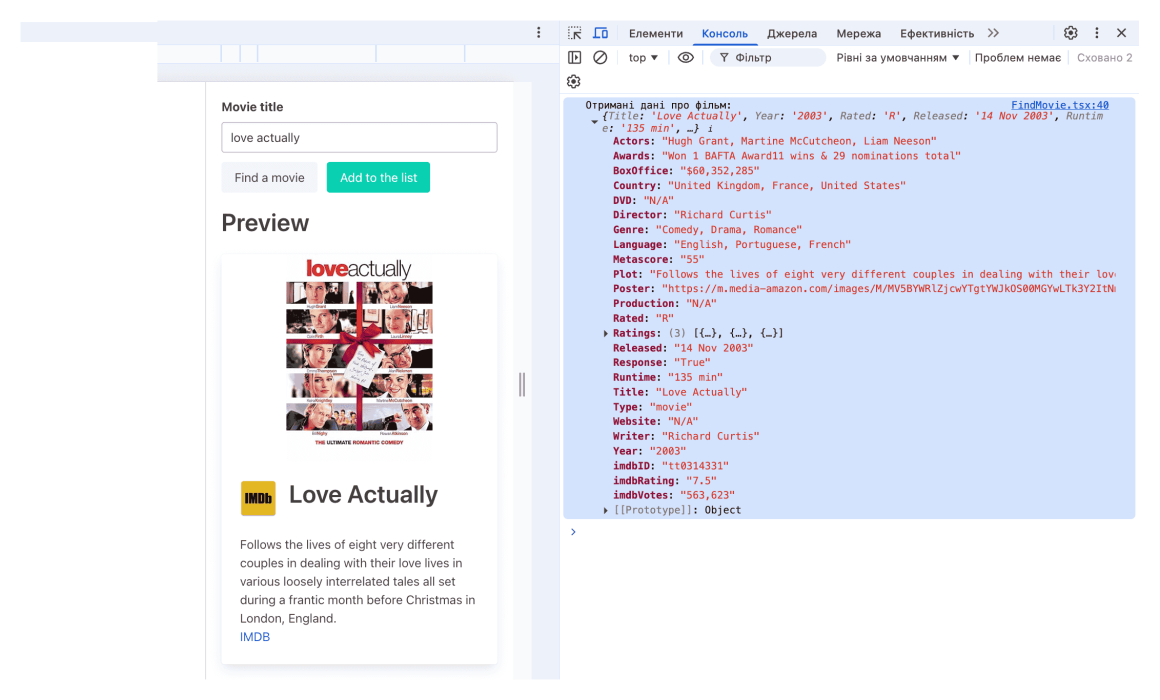This screenshot has width=1160, height=700.
Task: Open console settings gear below toolbar
Action: click(574, 82)
